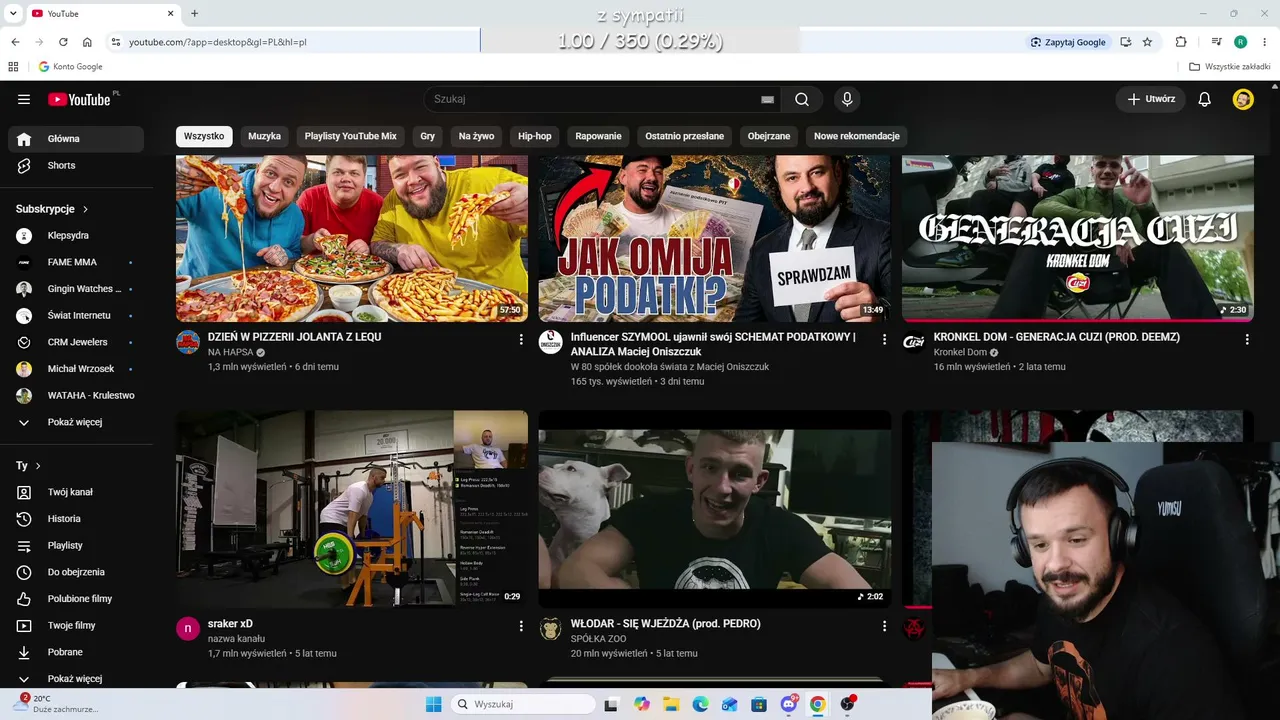
Task: Click the Chrome address bar URL
Action: point(218,42)
